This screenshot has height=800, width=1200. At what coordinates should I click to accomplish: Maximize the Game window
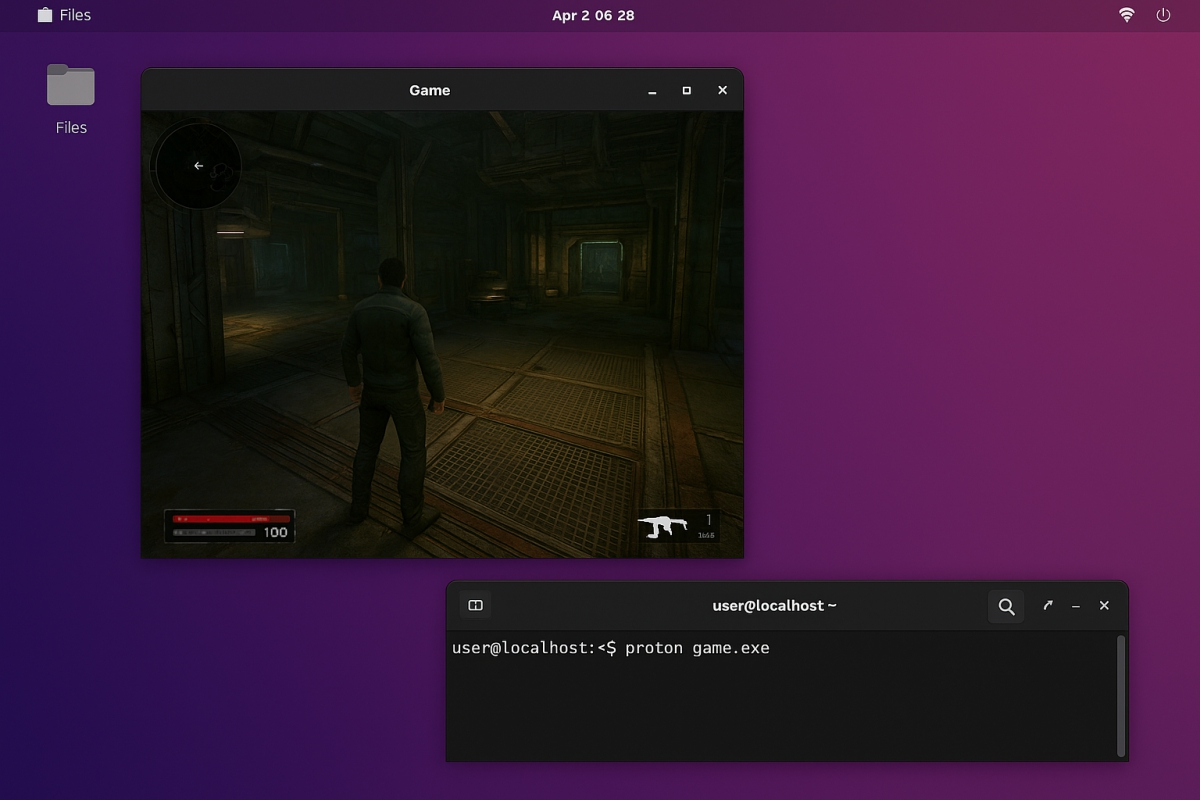coord(687,90)
